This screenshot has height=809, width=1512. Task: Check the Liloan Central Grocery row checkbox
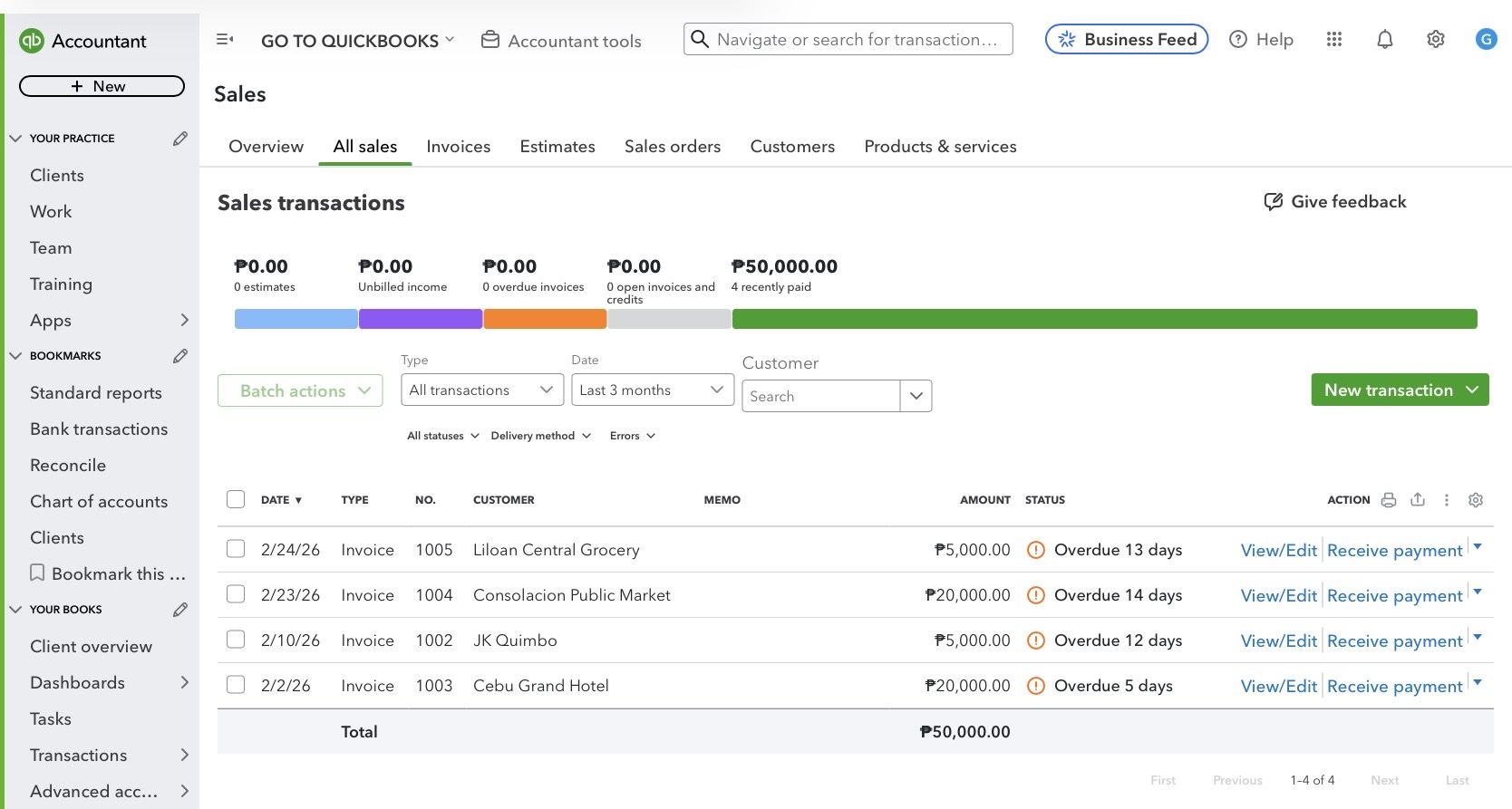[236, 550]
